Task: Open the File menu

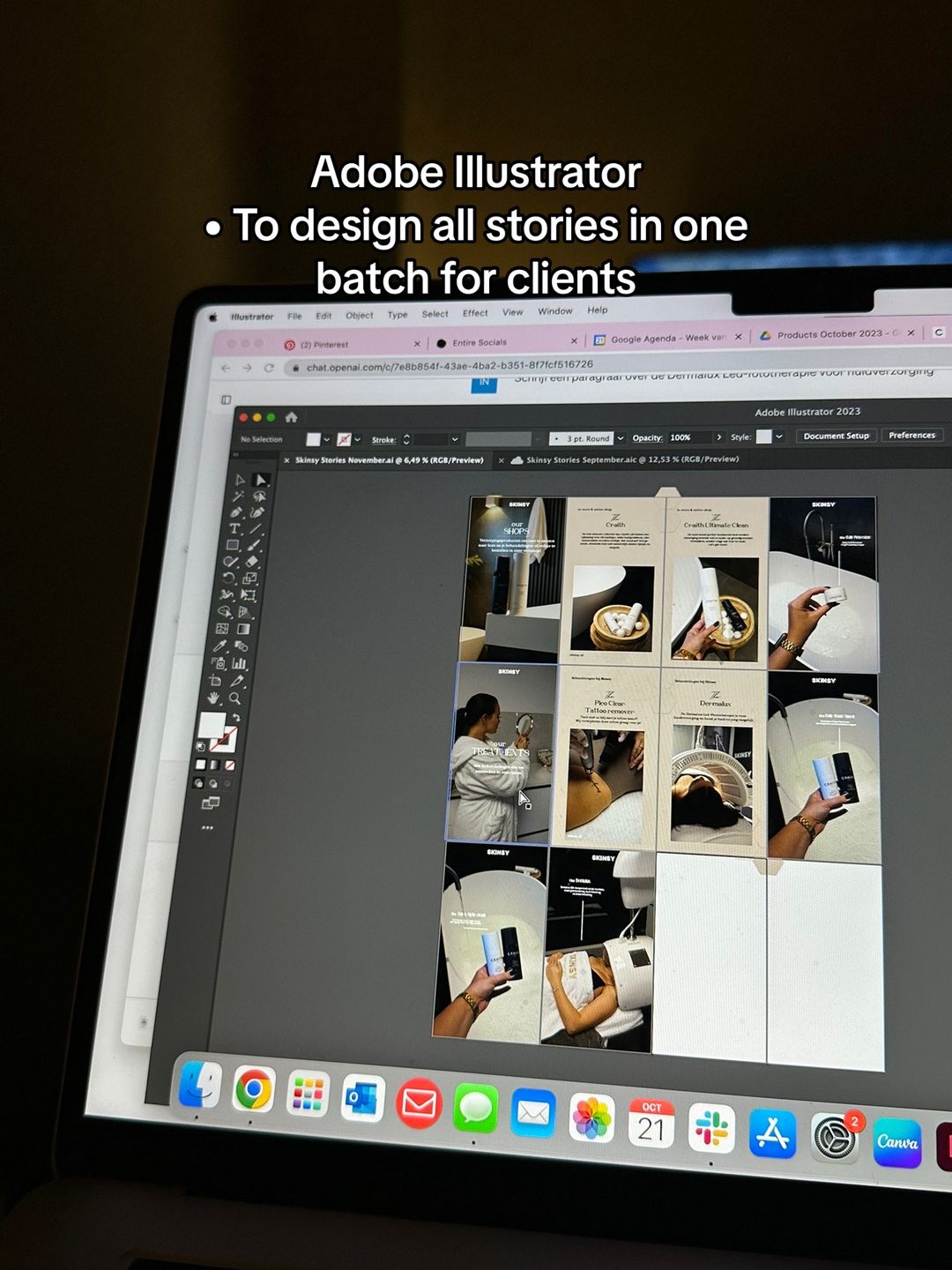Action: (x=294, y=316)
